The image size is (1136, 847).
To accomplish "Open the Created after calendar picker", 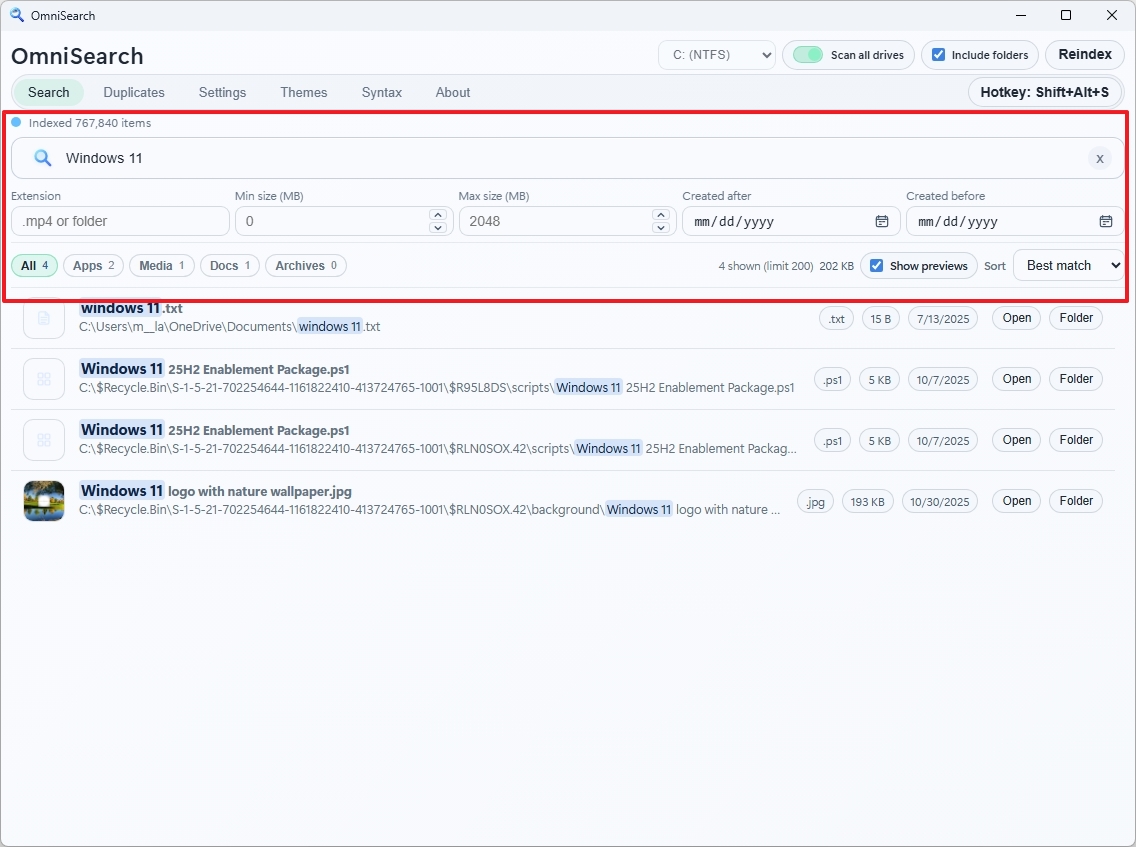I will (x=881, y=221).
